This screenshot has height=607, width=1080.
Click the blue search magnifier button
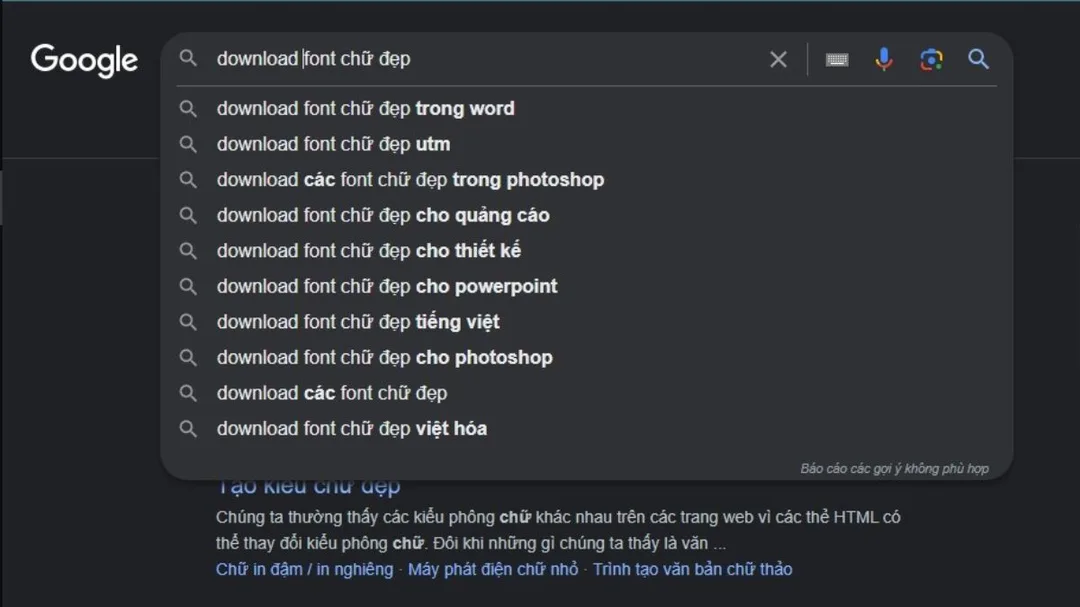(979, 59)
